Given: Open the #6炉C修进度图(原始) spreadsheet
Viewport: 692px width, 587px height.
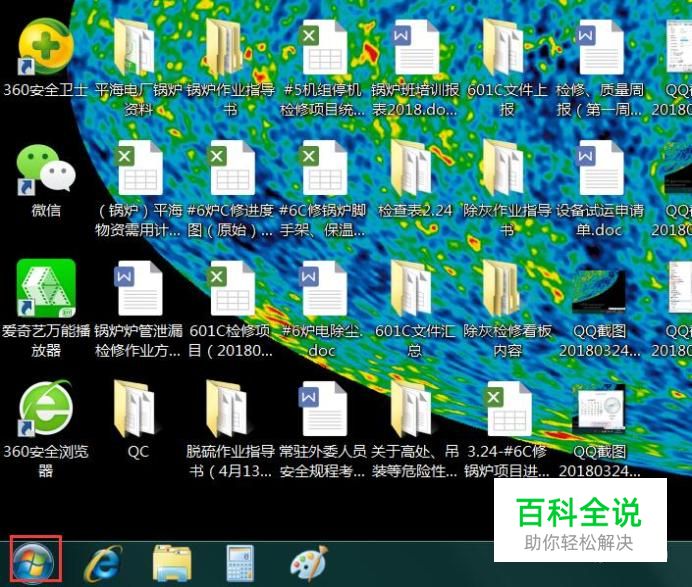Looking at the screenshot, I should [232, 169].
